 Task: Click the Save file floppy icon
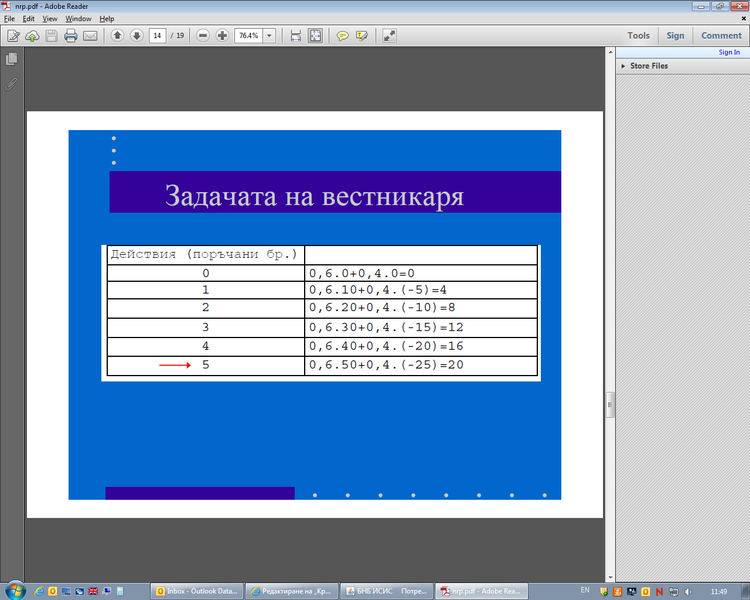point(51,36)
